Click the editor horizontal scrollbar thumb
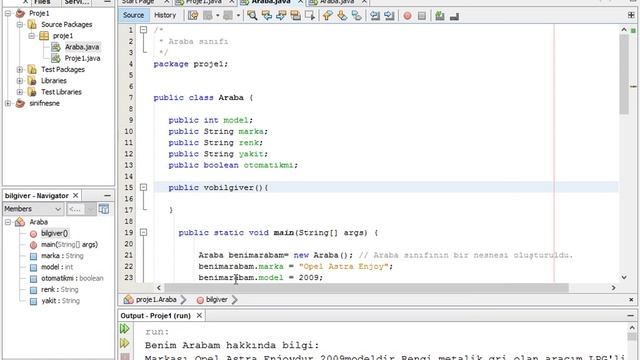This screenshot has height=360, width=640. [367, 288]
